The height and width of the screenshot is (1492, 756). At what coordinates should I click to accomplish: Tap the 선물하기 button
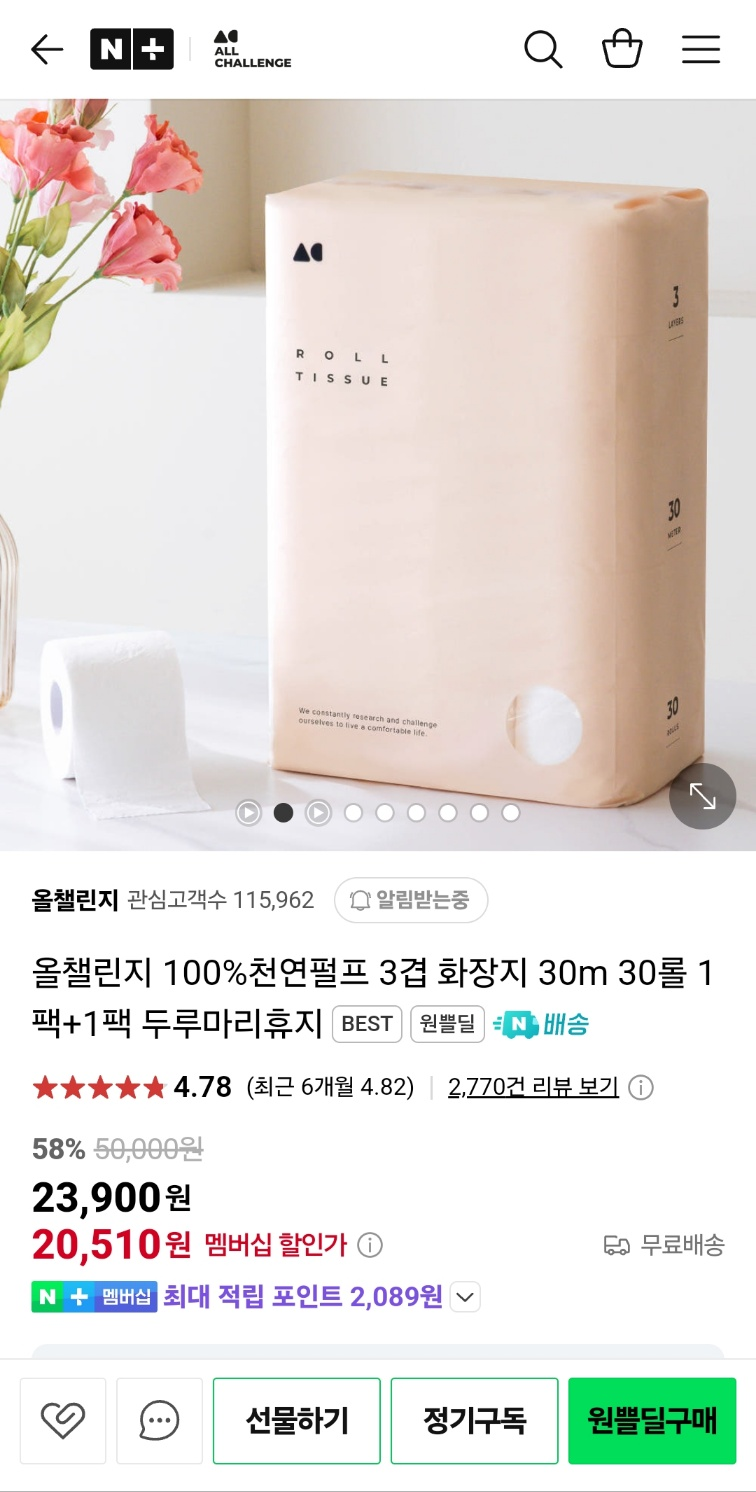point(297,1420)
